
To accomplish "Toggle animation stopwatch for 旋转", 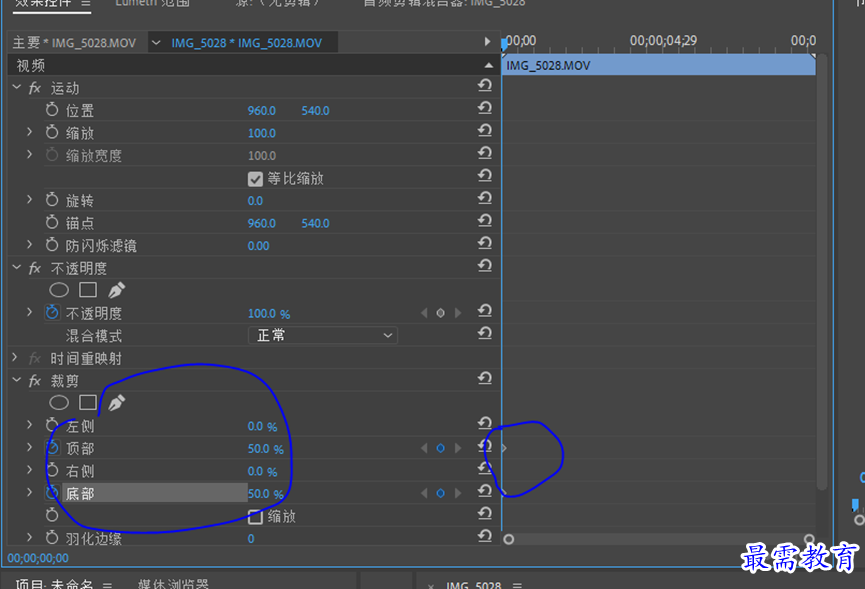I will tap(52, 200).
